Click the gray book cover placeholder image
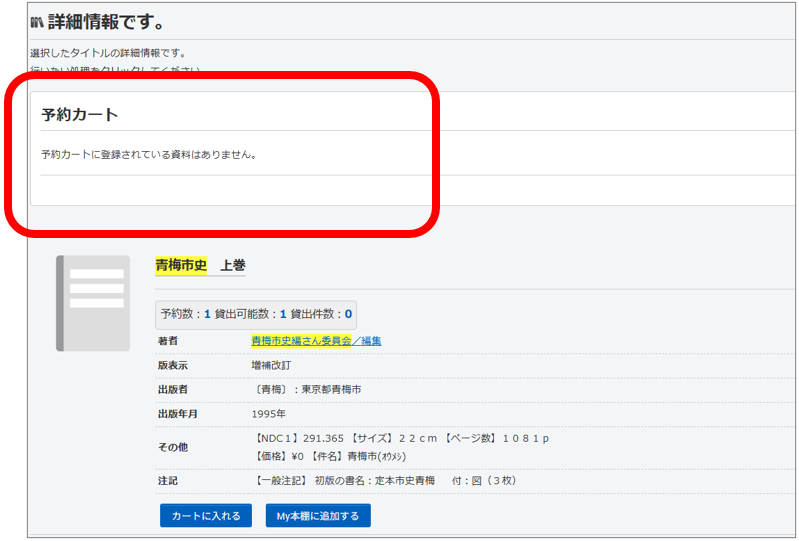Screen dimensions: 799x541 coord(93,302)
